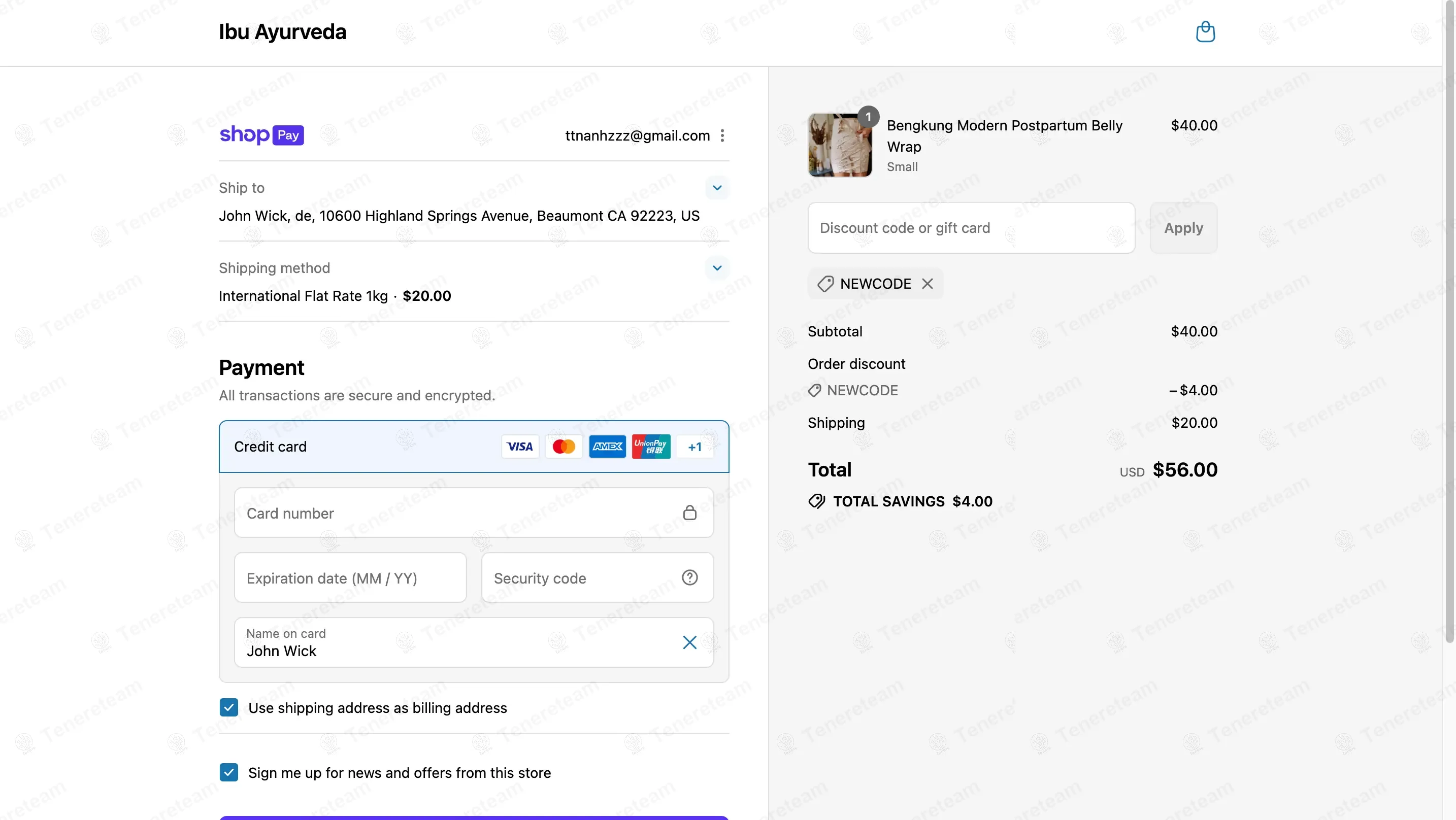Viewport: 1456px width, 820px height.
Task: Open the Bengkung Belly Wrap product thumbnail
Action: click(839, 145)
